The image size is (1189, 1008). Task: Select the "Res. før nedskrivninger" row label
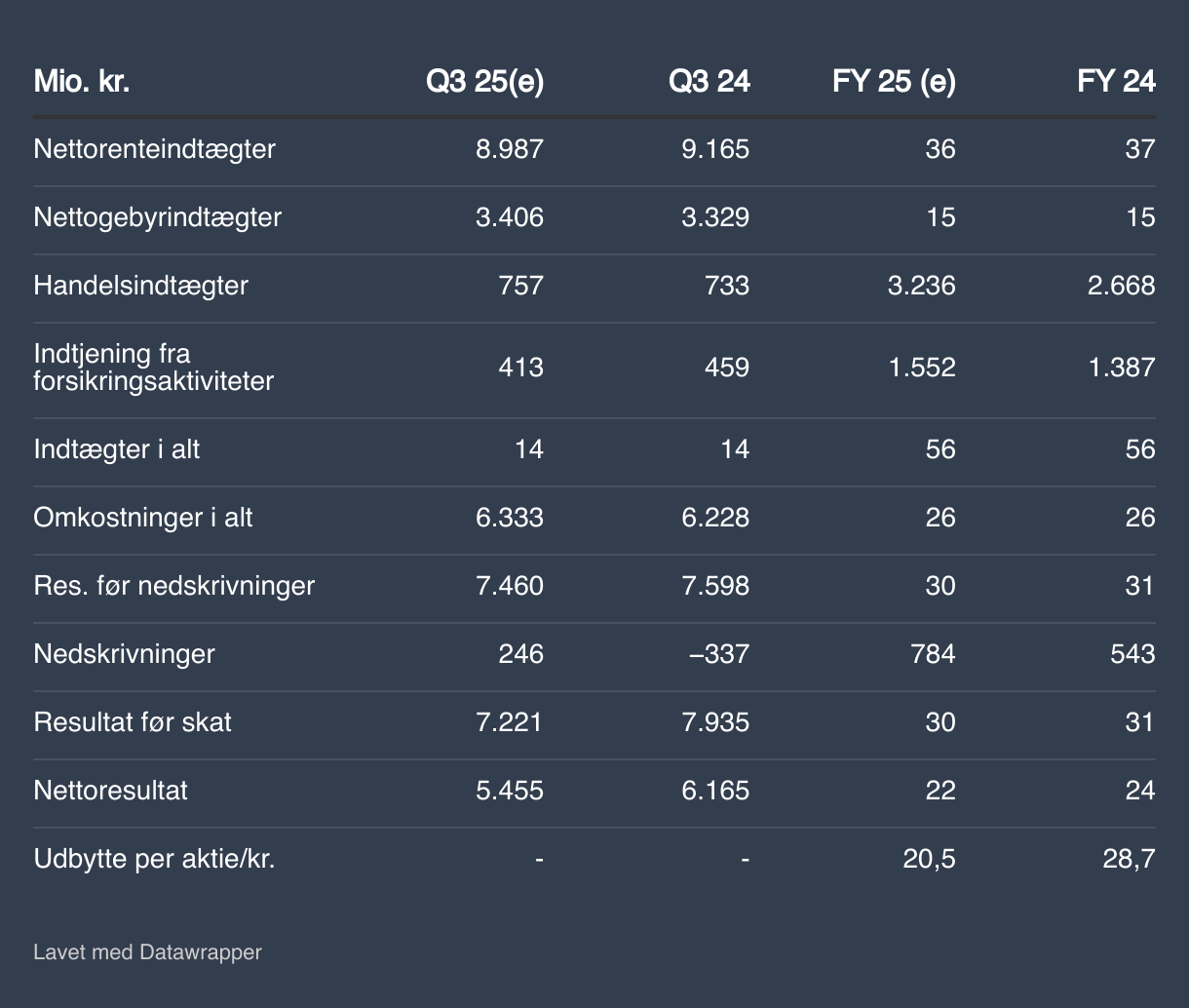(x=173, y=585)
